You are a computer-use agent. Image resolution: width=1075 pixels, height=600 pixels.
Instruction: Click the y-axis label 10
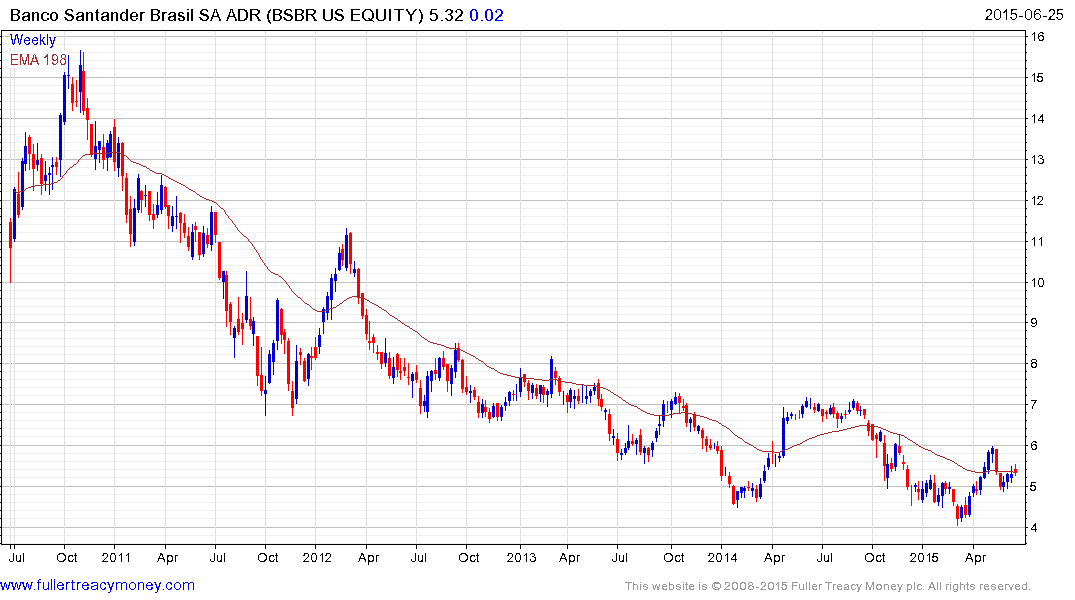1037,283
